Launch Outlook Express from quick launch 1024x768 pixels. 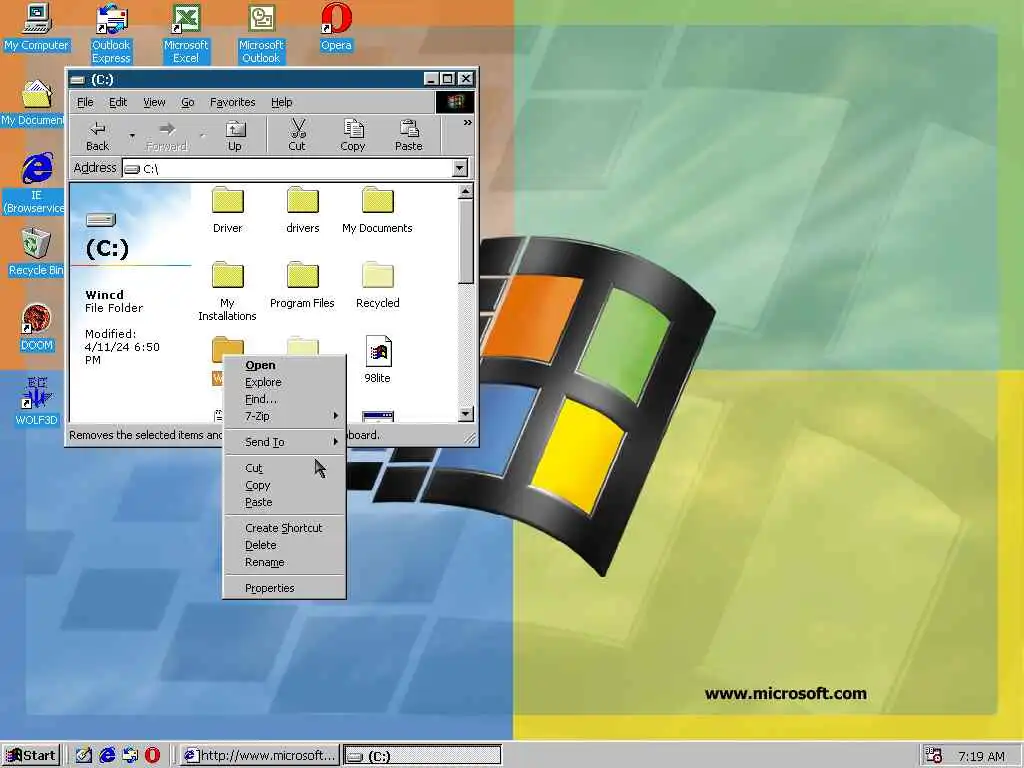click(x=130, y=755)
